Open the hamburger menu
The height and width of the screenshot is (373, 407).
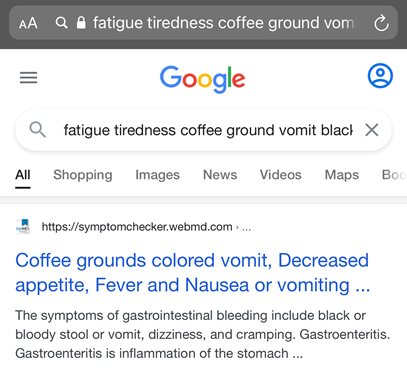coord(29,78)
